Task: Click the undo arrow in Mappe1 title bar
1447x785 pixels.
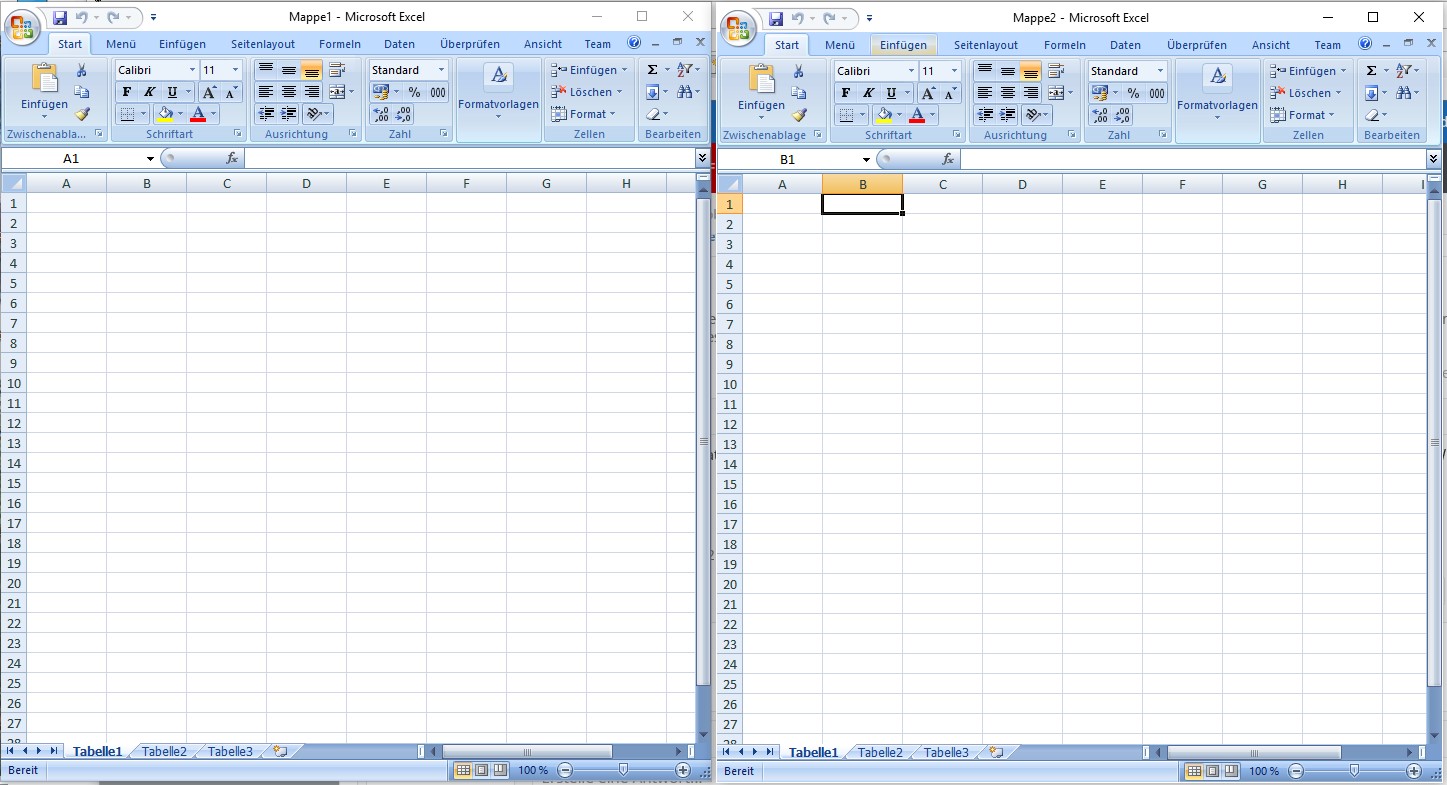Action: pos(82,17)
